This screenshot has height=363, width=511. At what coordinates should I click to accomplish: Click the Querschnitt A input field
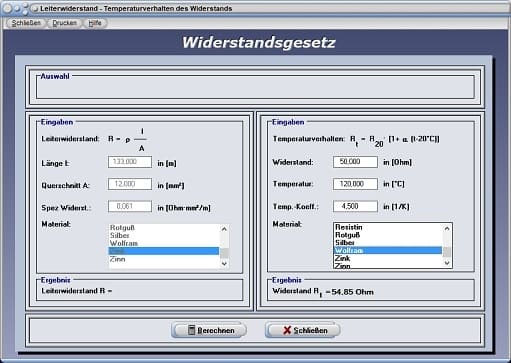(x=130, y=184)
